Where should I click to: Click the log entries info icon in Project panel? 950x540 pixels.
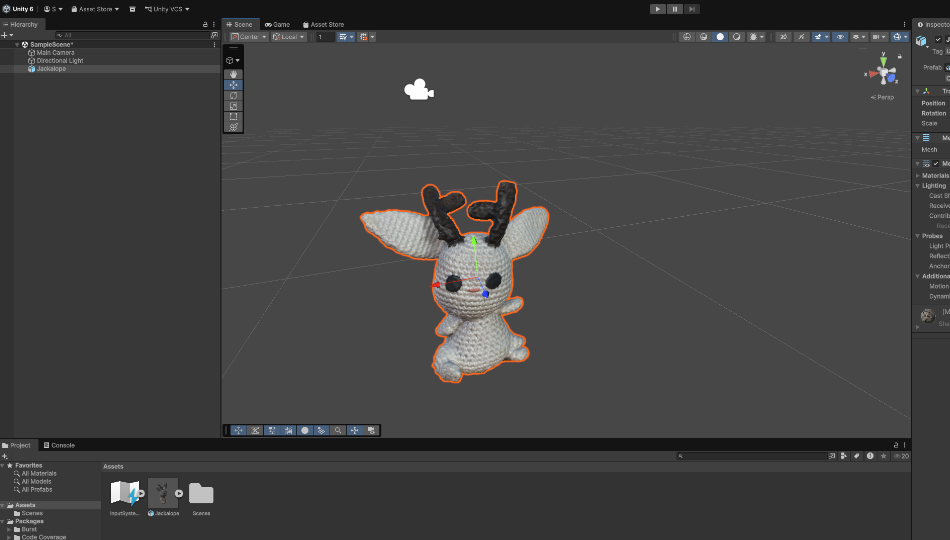(x=870, y=456)
